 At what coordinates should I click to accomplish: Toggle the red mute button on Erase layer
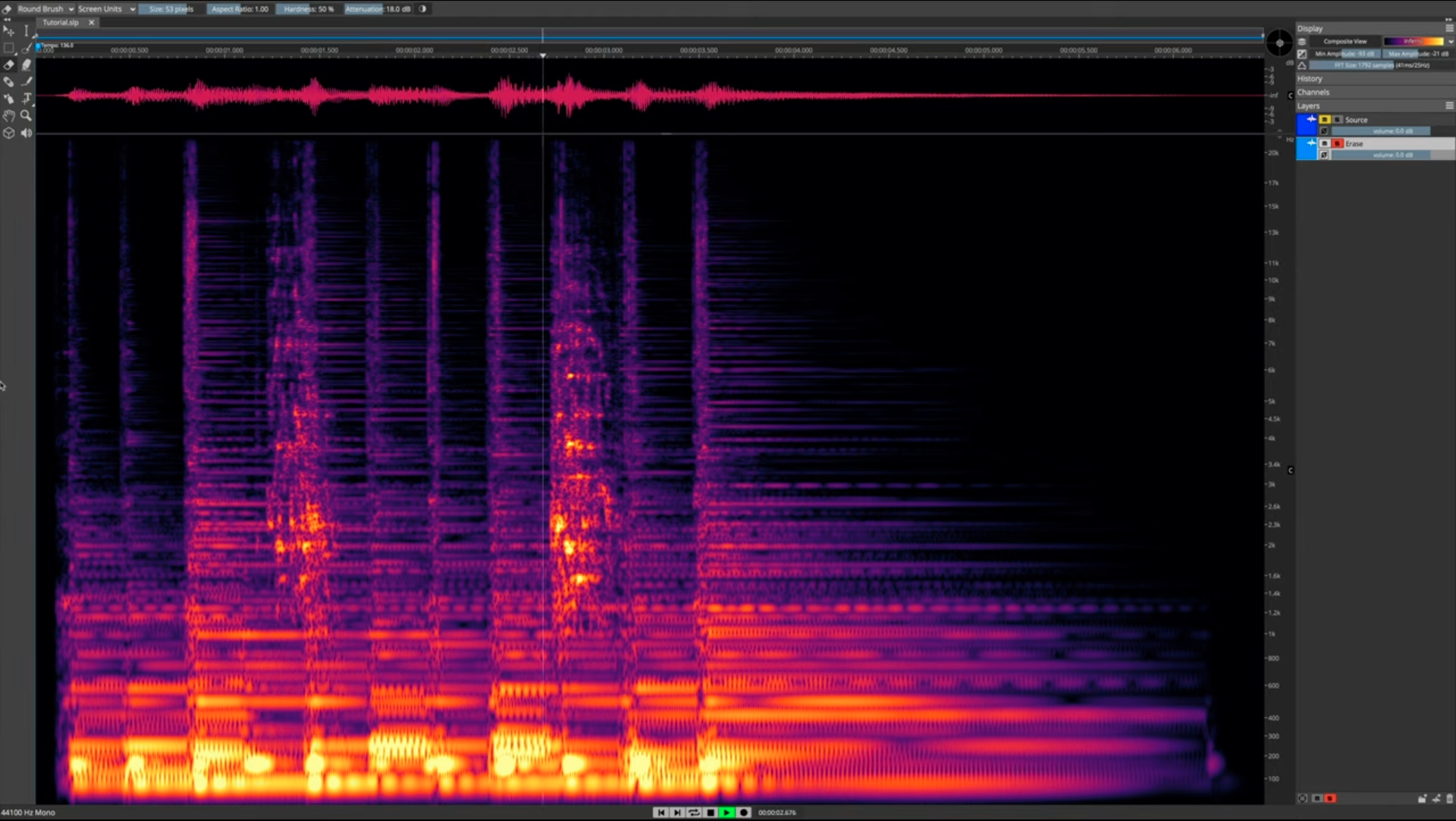pos(1338,143)
